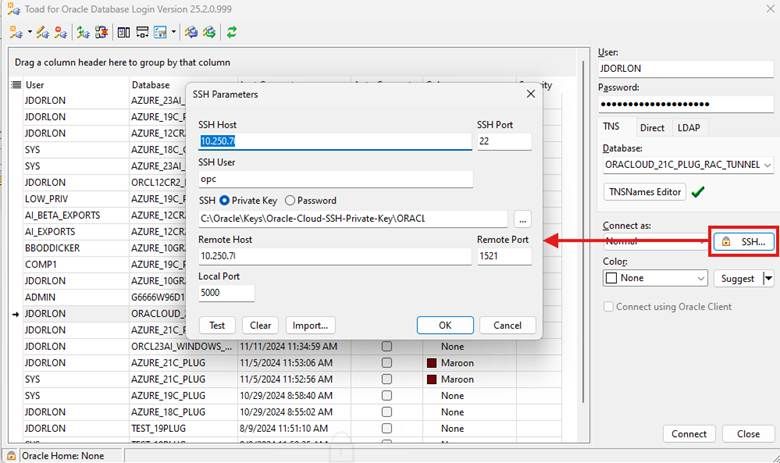Toggle checkbox in AZURE_18C_PLUG row

tap(387, 412)
